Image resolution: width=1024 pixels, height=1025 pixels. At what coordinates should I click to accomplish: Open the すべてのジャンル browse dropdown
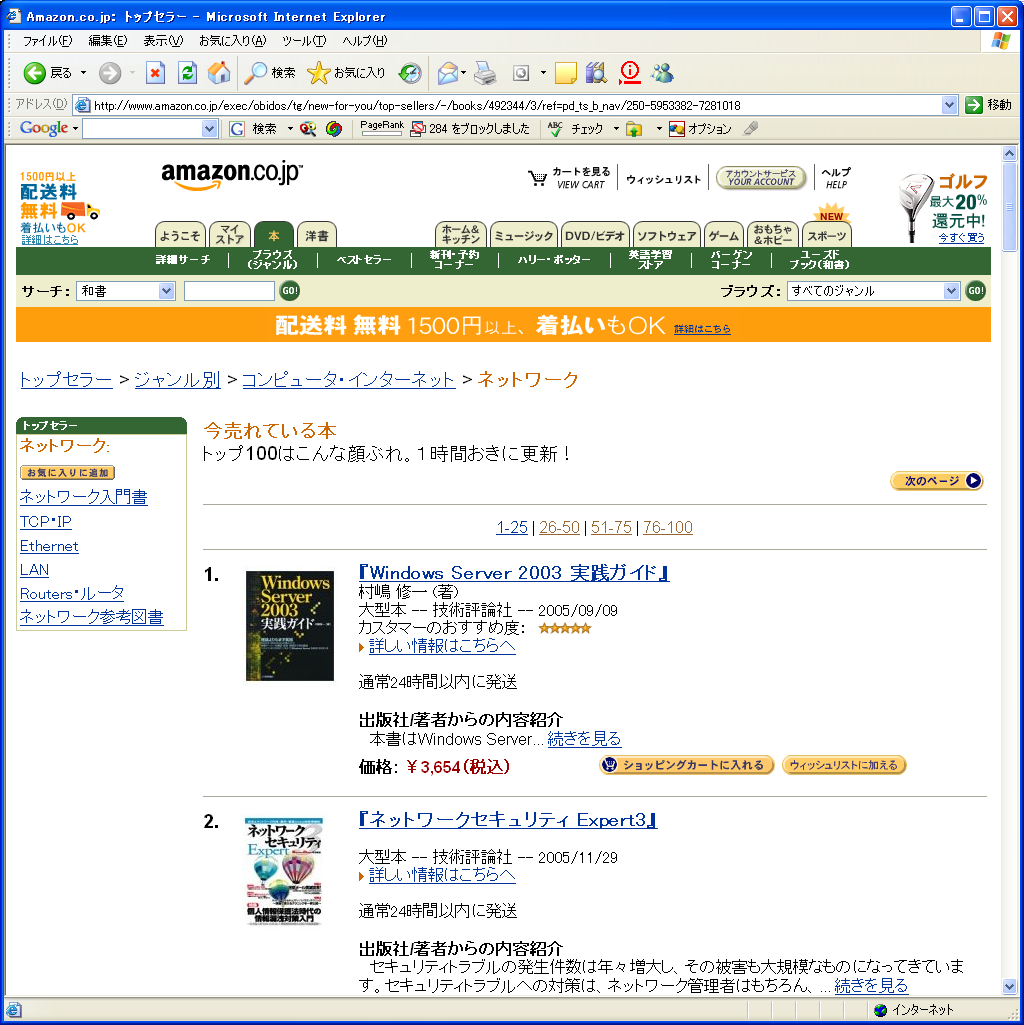coord(951,291)
